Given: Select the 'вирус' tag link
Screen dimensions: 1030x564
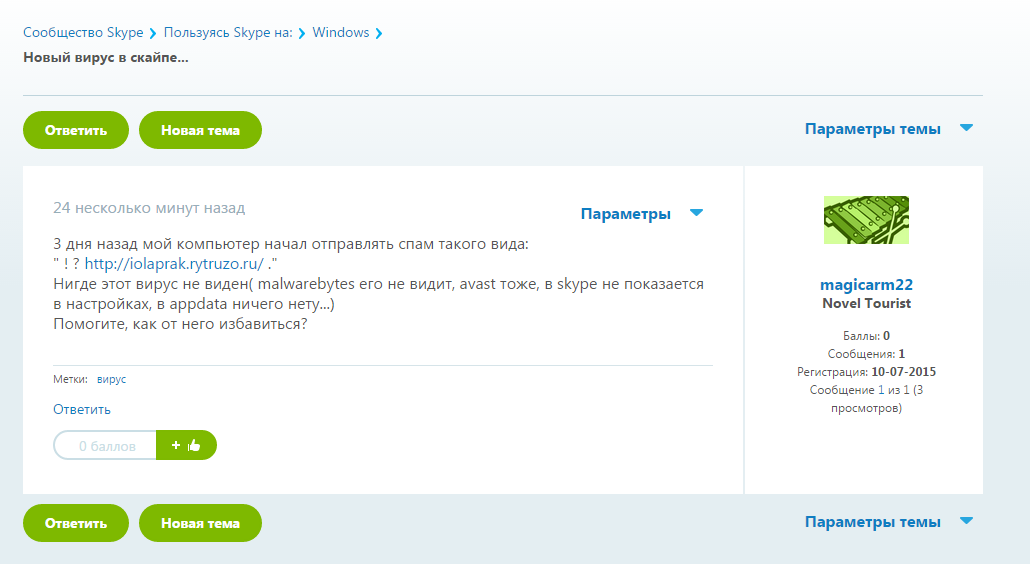Looking at the screenshot, I should coord(111,380).
